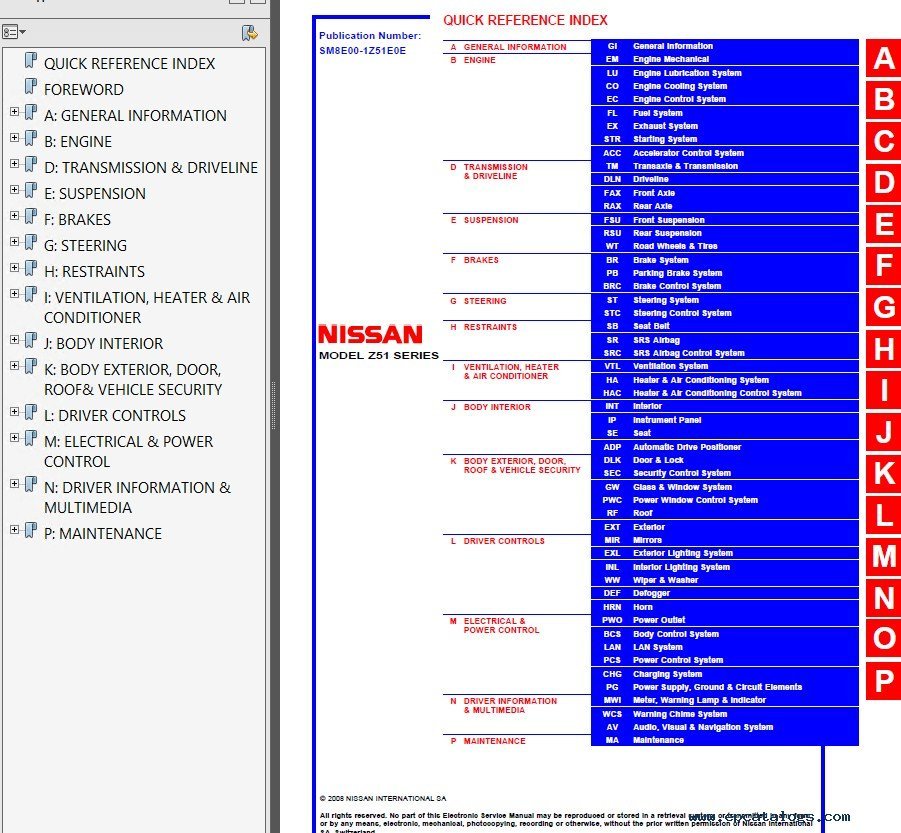Click the A GENERAL INFORMATION category heading
Viewport: 901px width, 833px height.
coord(509,47)
